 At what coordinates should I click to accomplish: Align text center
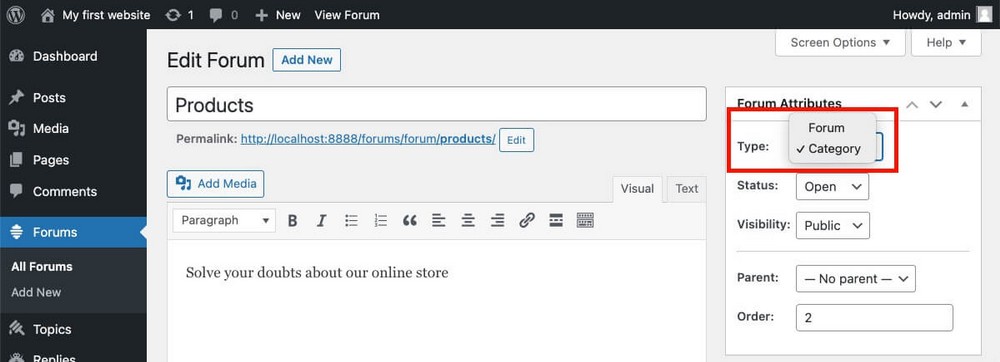(x=468, y=221)
